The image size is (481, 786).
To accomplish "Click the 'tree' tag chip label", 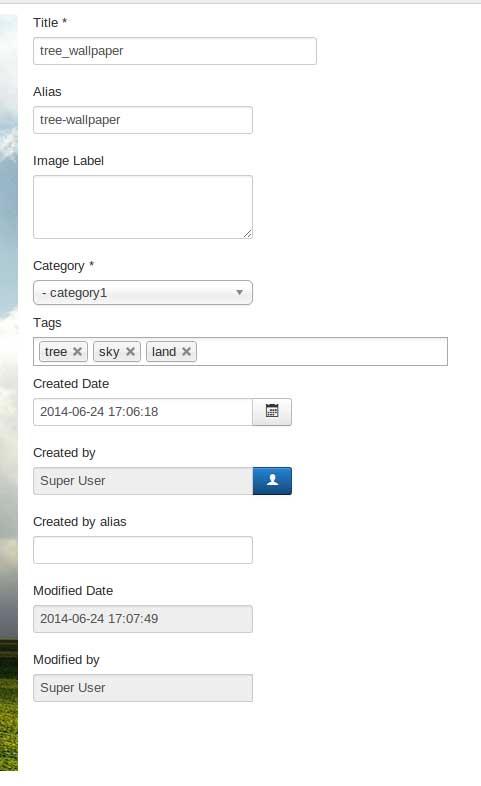I will (x=56, y=351).
